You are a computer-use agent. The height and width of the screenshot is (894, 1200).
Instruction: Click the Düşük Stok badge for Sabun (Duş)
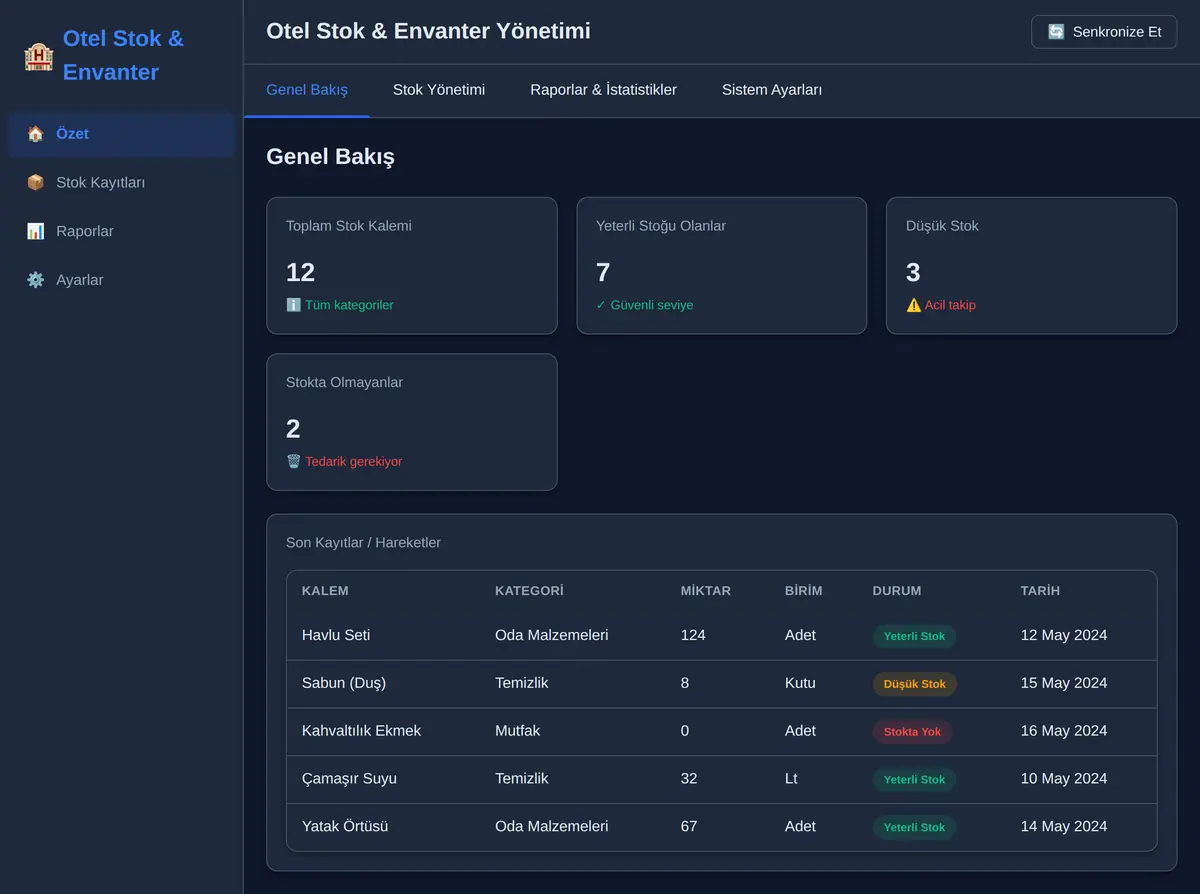click(915, 684)
